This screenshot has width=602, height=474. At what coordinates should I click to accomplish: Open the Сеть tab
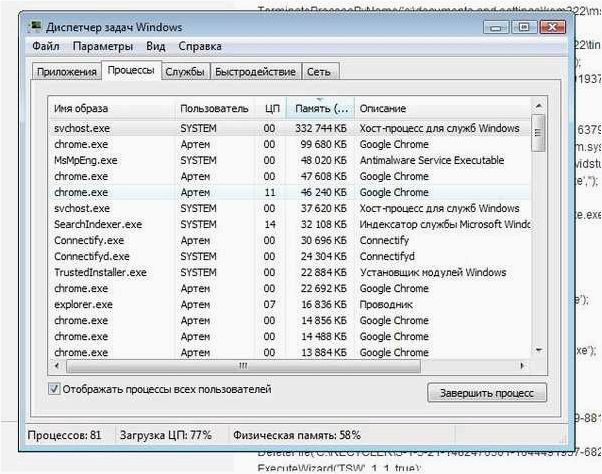click(319, 72)
